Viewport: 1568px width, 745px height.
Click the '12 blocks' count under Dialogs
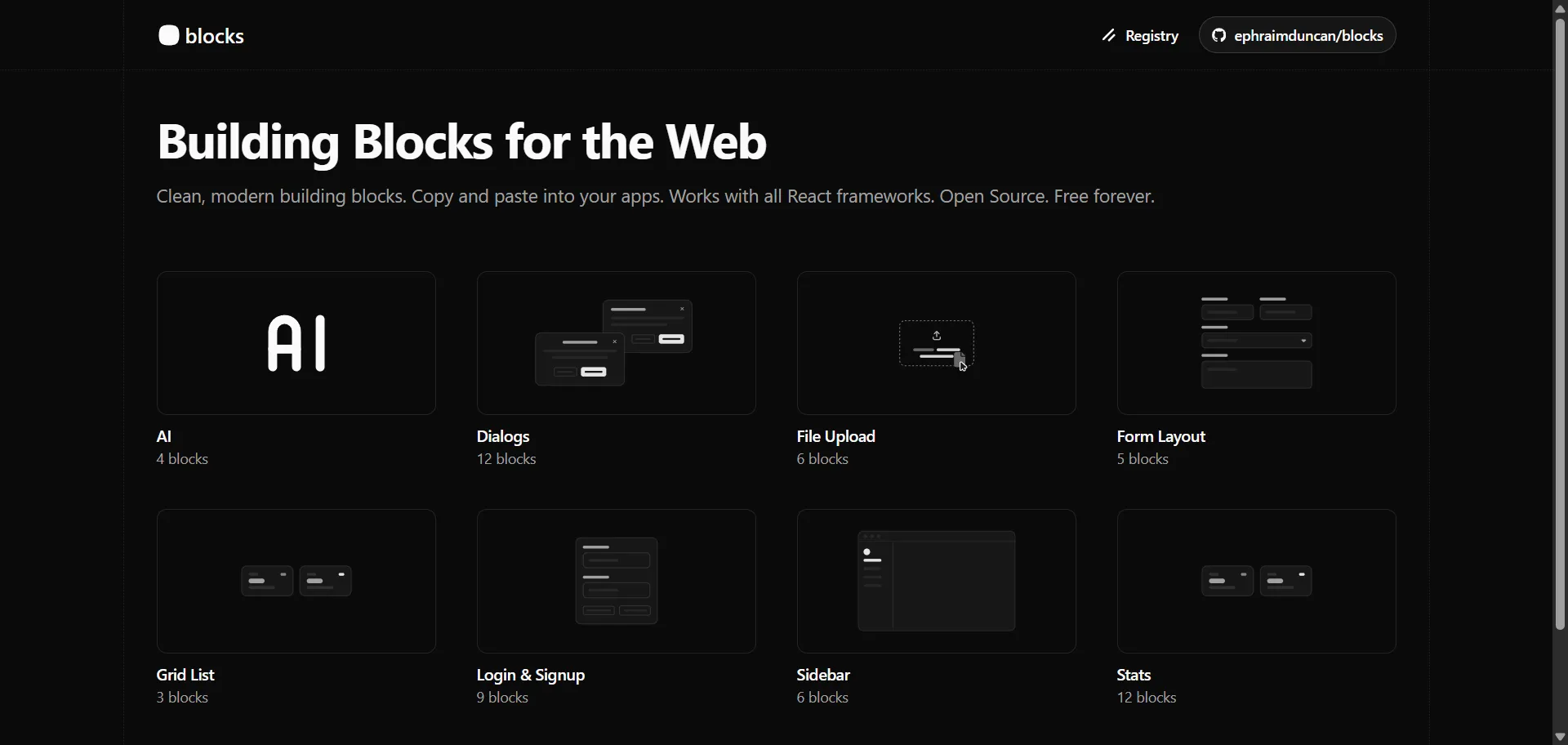coord(507,460)
